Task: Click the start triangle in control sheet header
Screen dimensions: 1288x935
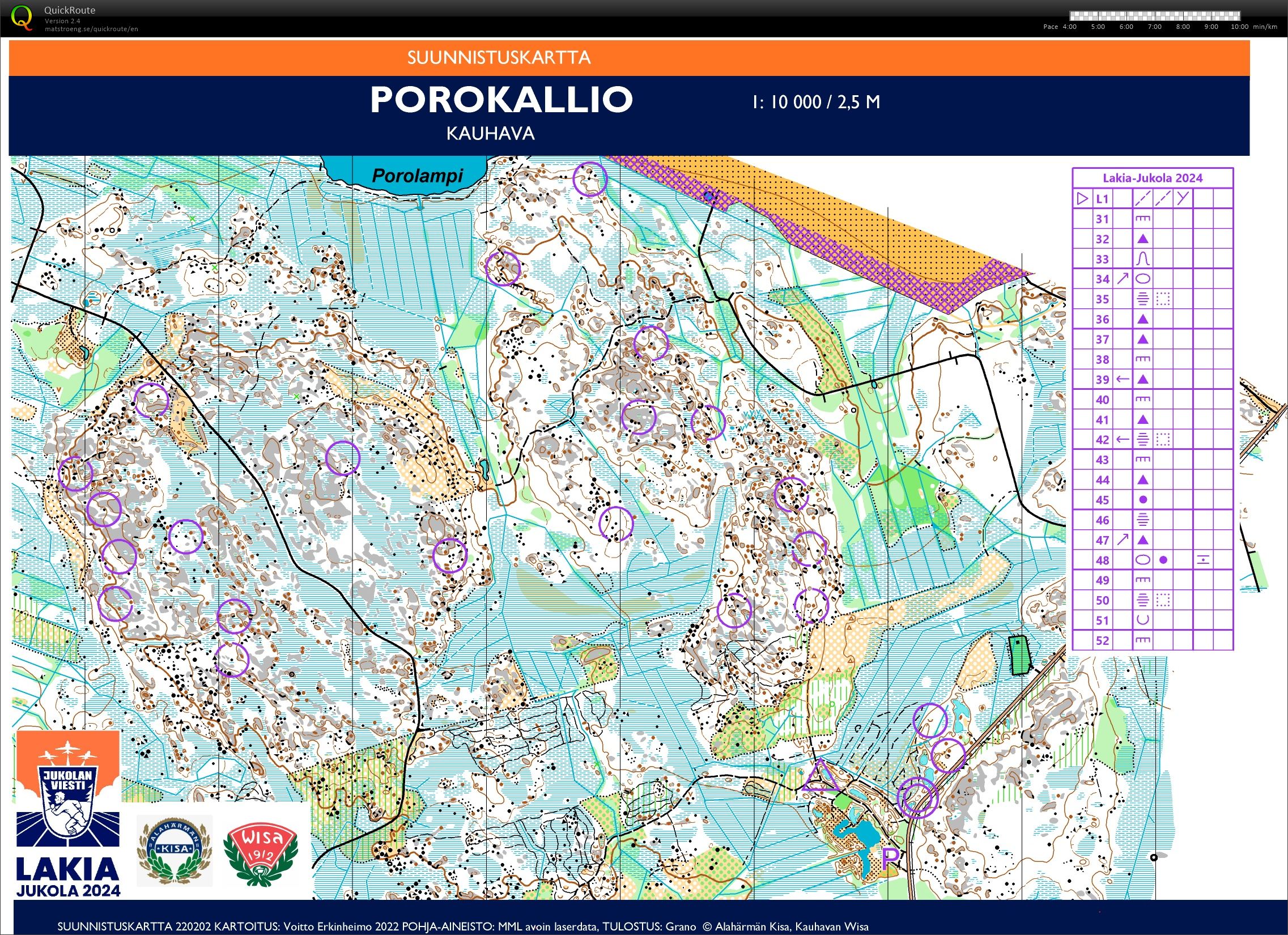Action: coord(1082,199)
